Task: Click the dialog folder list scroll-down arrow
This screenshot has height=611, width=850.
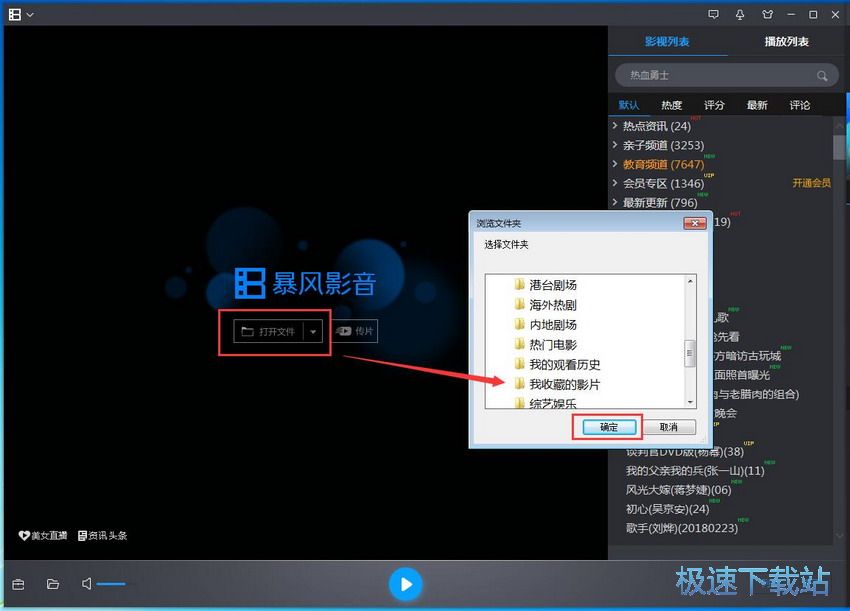Action: pyautogui.click(x=690, y=402)
